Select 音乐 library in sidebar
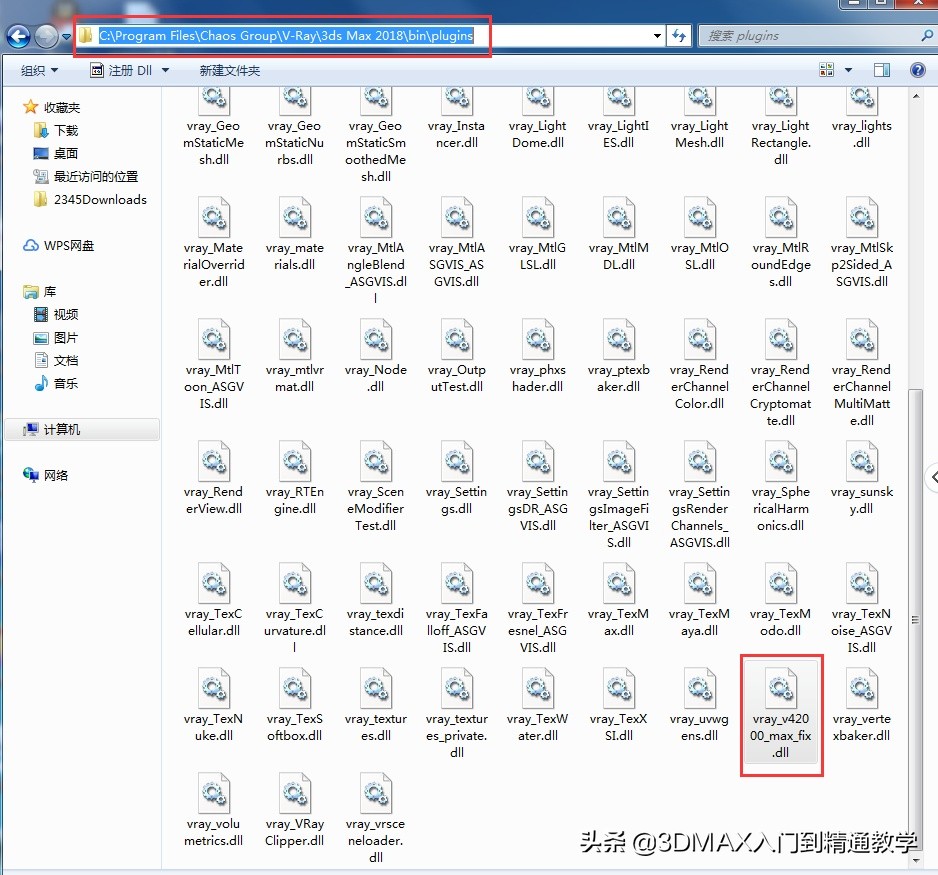Viewport: 938px width, 875px height. tap(56, 383)
